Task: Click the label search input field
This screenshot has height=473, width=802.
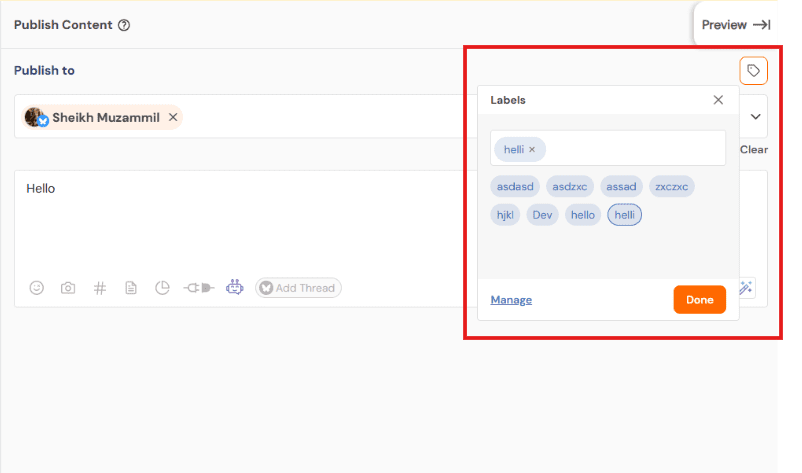Action: coord(608,148)
